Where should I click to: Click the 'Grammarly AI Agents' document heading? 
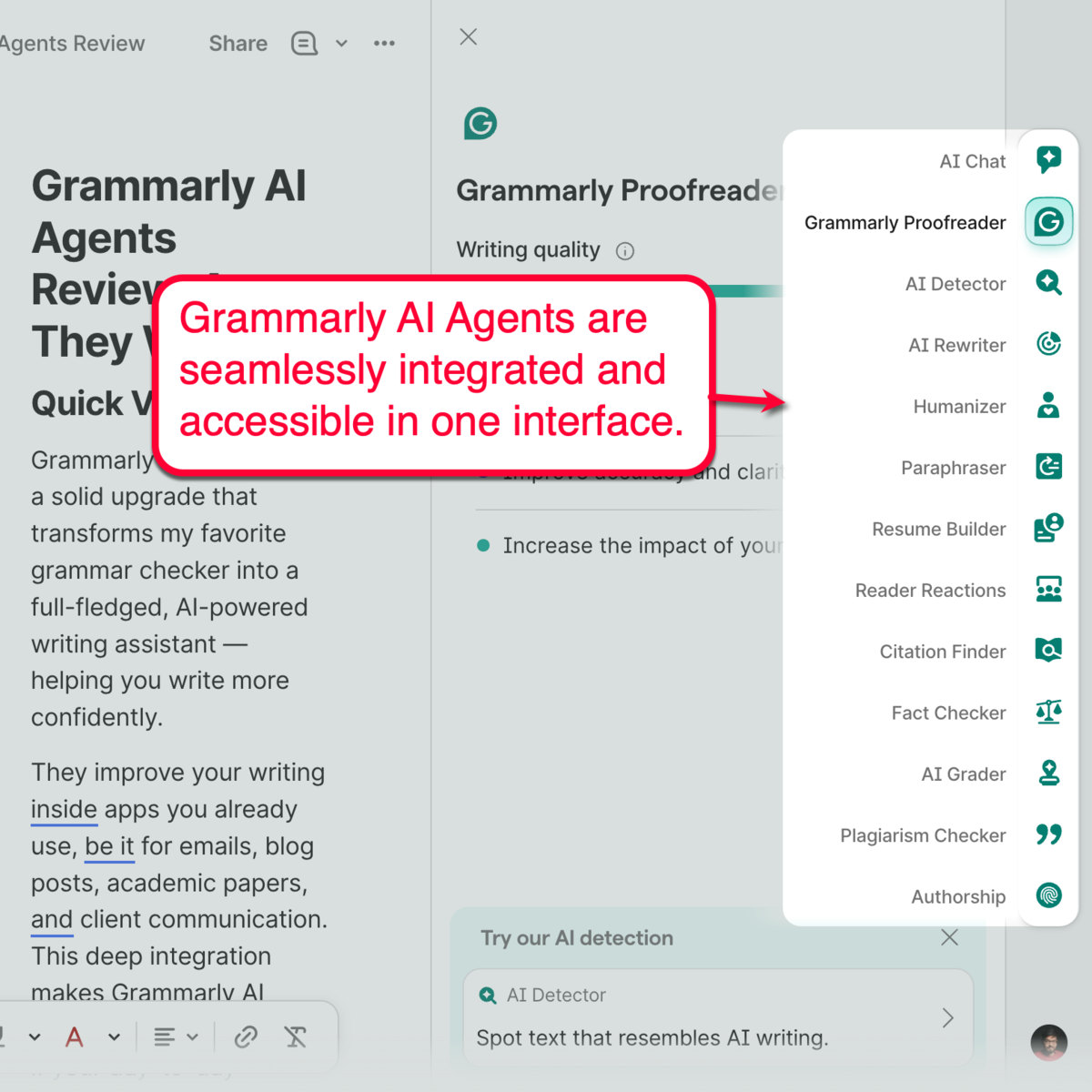[168, 211]
